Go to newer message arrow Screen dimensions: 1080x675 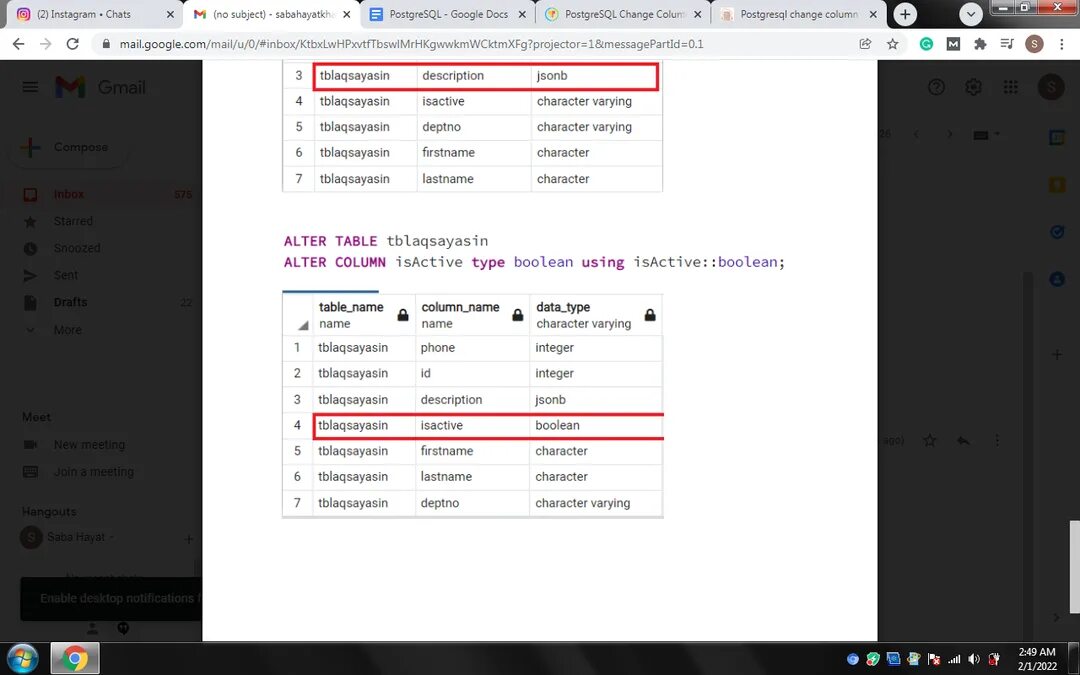click(x=916, y=134)
